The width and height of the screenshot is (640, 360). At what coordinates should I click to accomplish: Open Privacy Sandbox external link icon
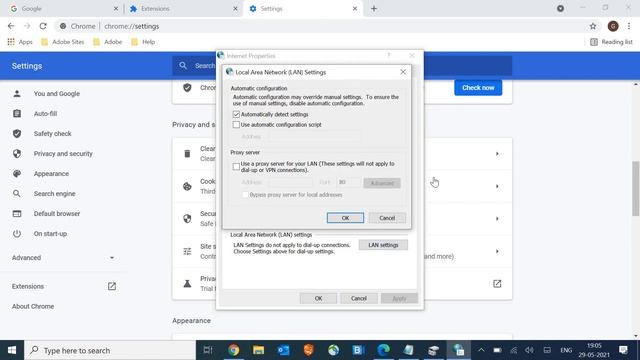[x=497, y=284]
